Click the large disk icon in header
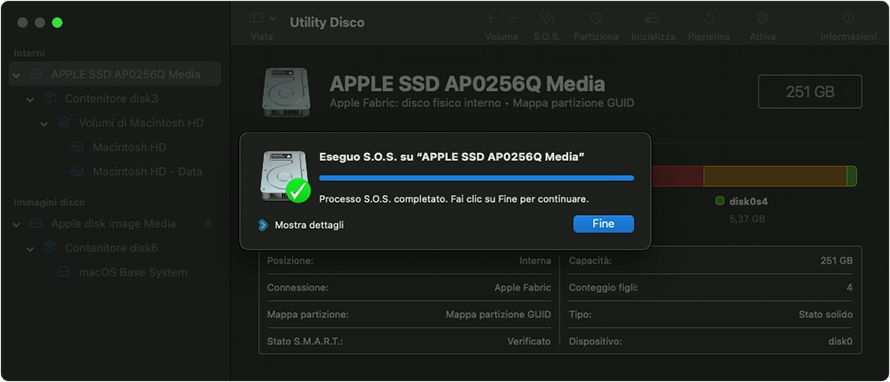The image size is (890, 382). click(x=286, y=93)
